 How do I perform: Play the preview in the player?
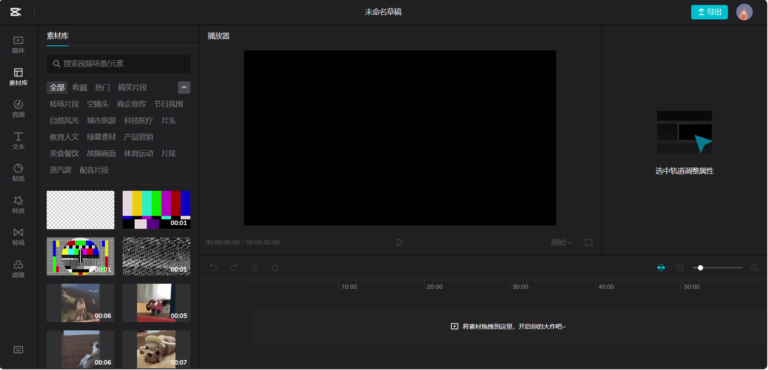click(400, 243)
